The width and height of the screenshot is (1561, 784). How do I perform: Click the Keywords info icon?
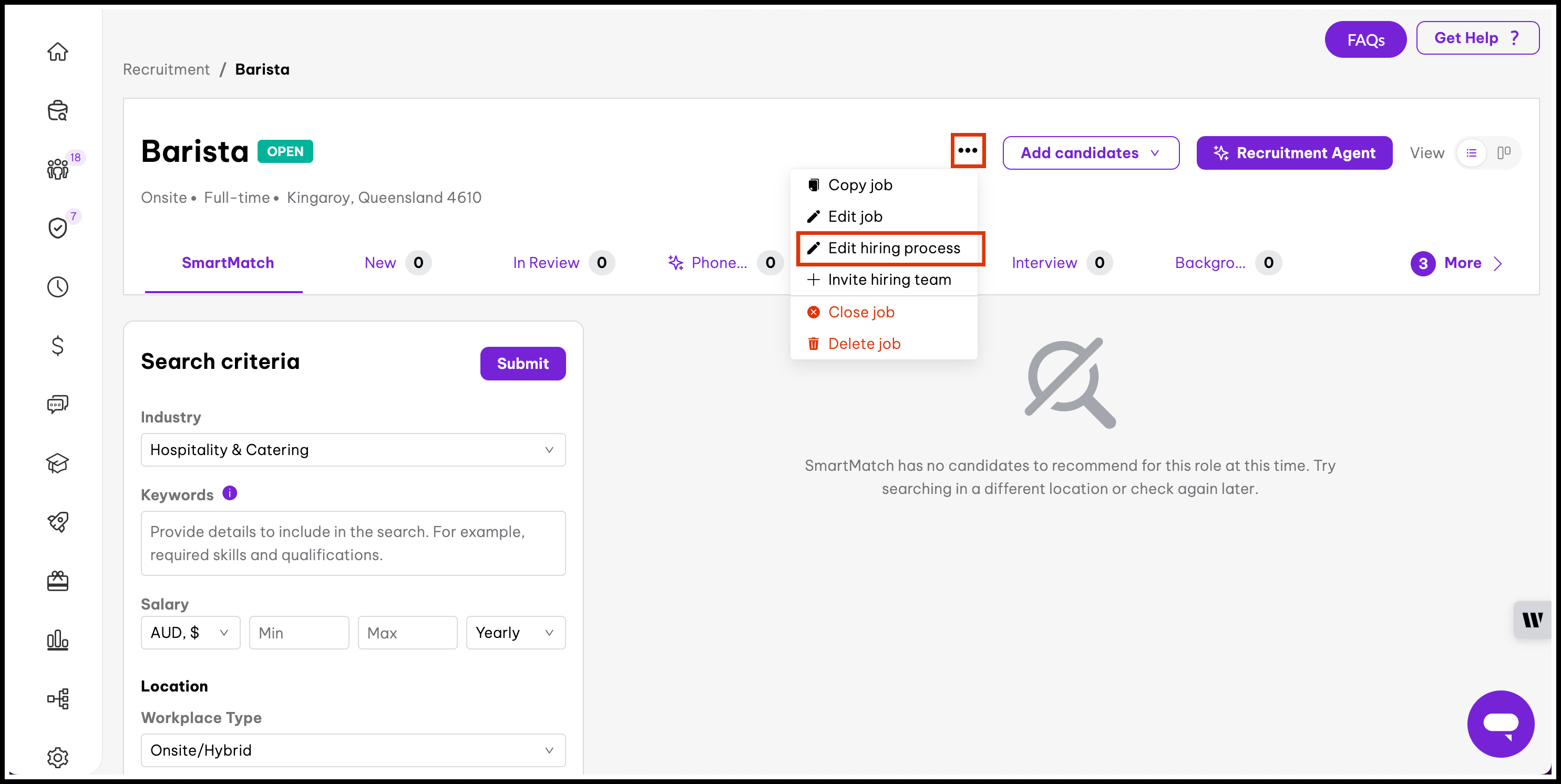click(x=230, y=493)
